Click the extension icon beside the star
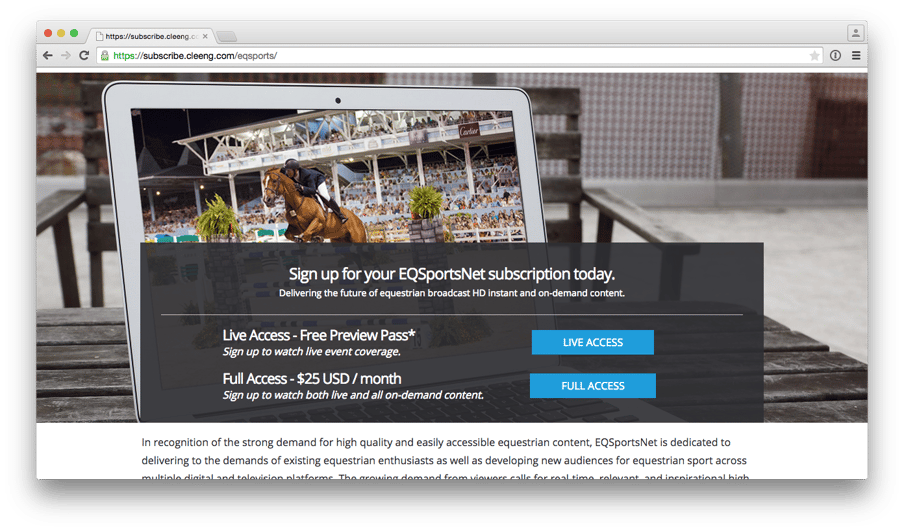 click(835, 55)
